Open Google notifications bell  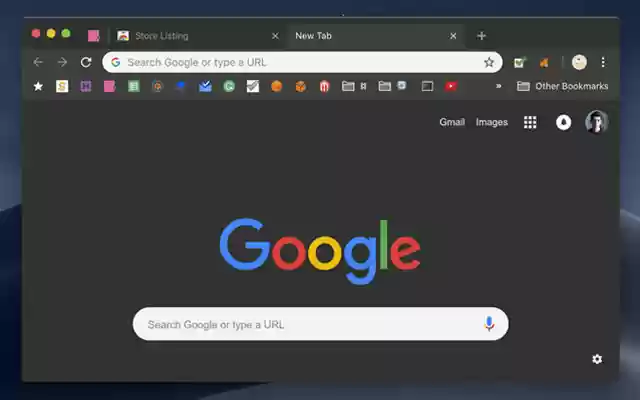pos(564,122)
